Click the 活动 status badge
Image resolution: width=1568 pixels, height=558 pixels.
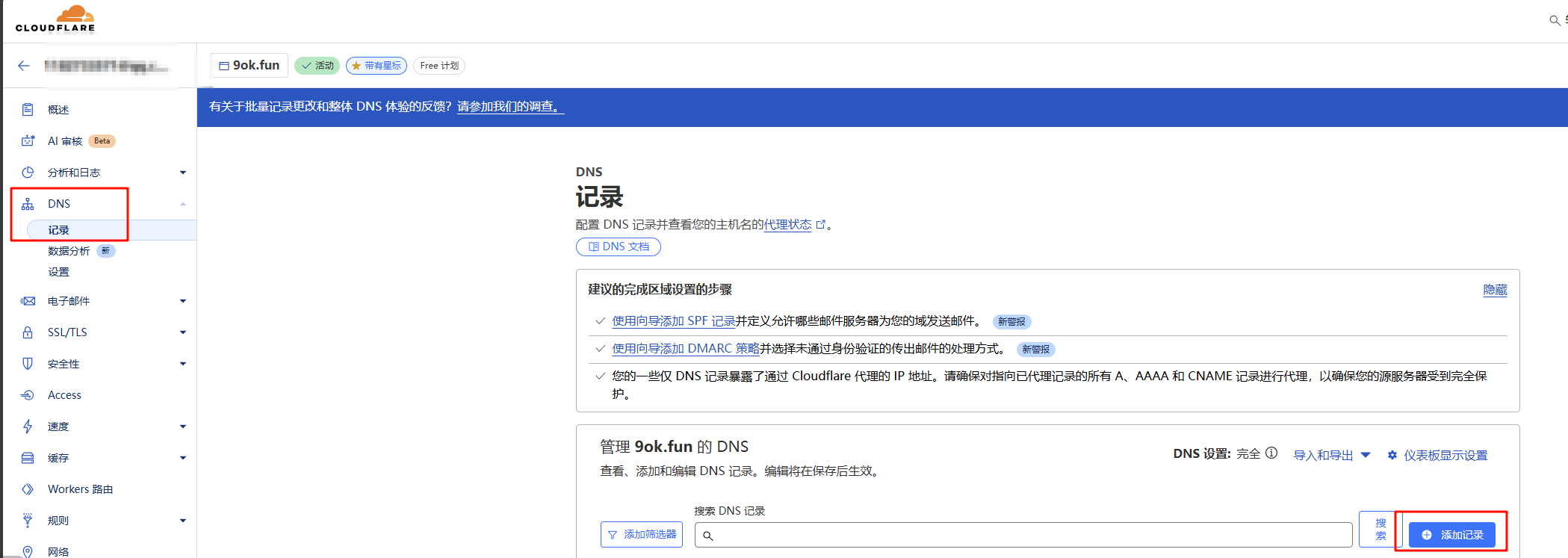pos(317,66)
